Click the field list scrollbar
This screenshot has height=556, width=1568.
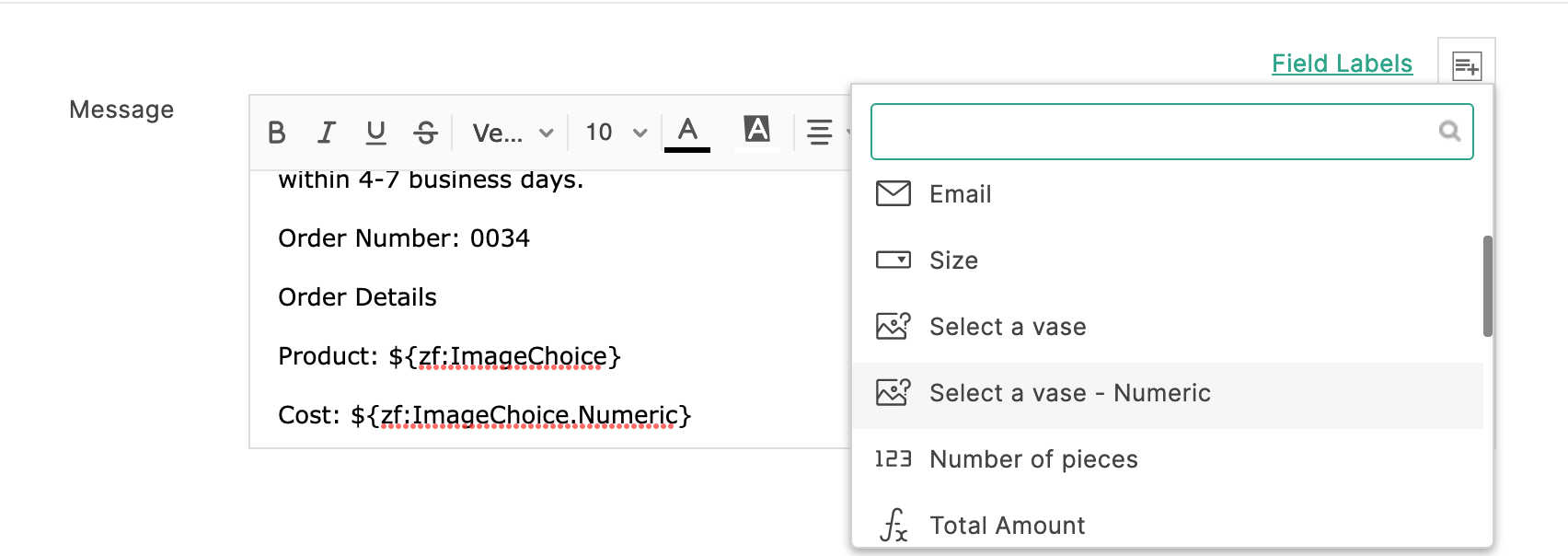1487,286
